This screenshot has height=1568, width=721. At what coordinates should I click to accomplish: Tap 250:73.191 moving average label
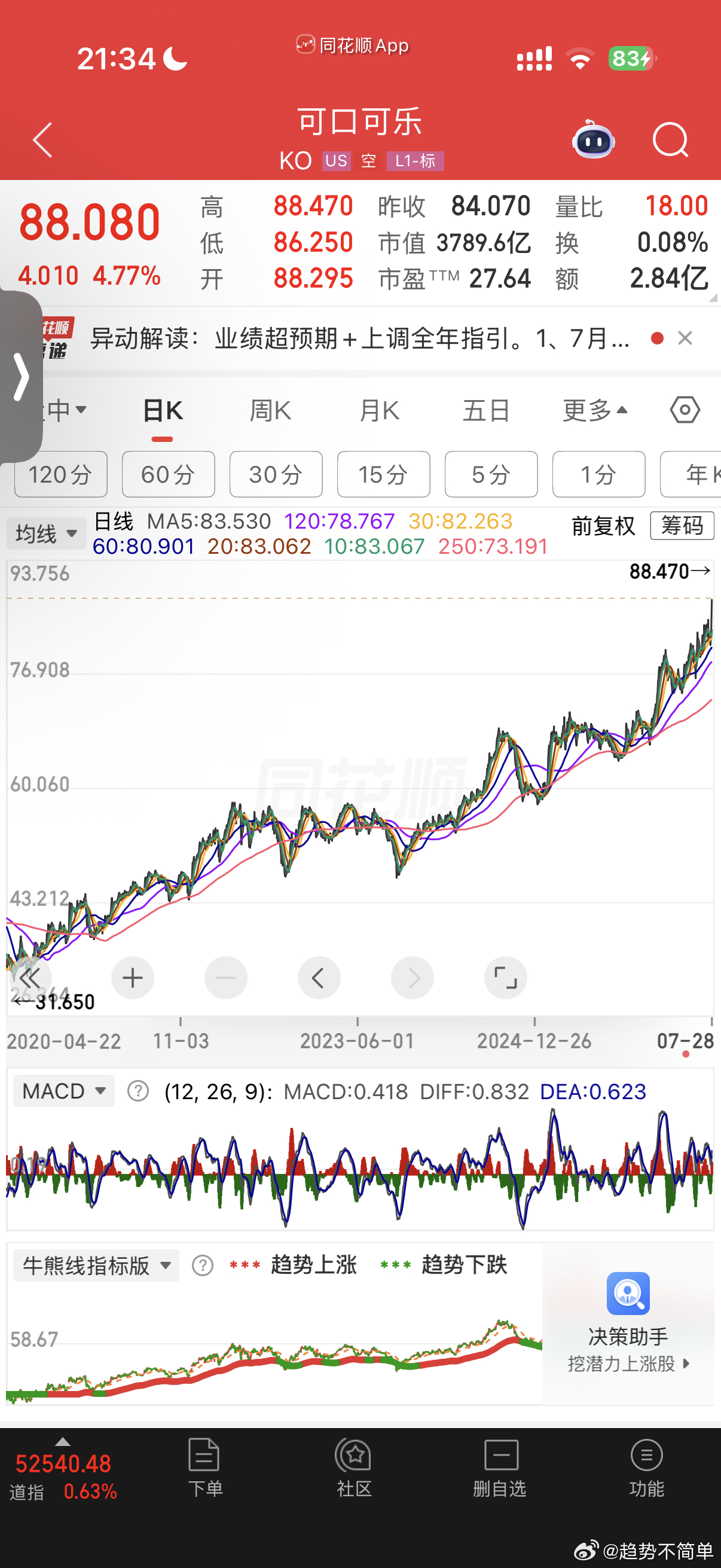click(x=493, y=547)
